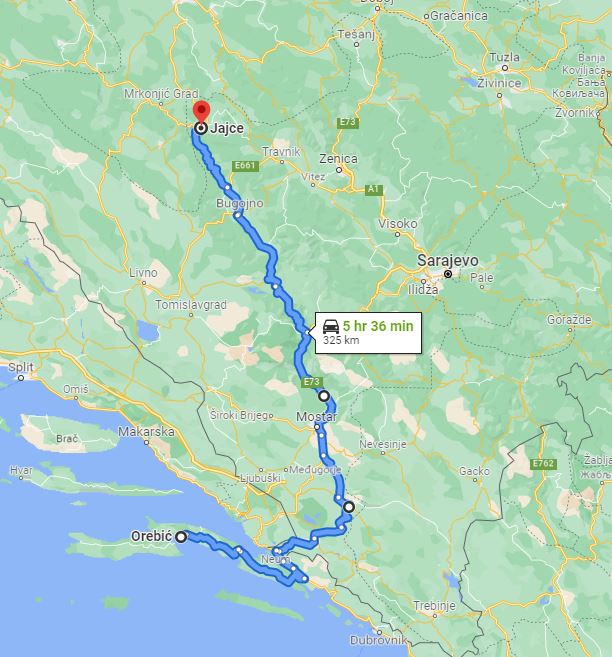Select the waypoint circle south of Međugorje

(x=349, y=507)
